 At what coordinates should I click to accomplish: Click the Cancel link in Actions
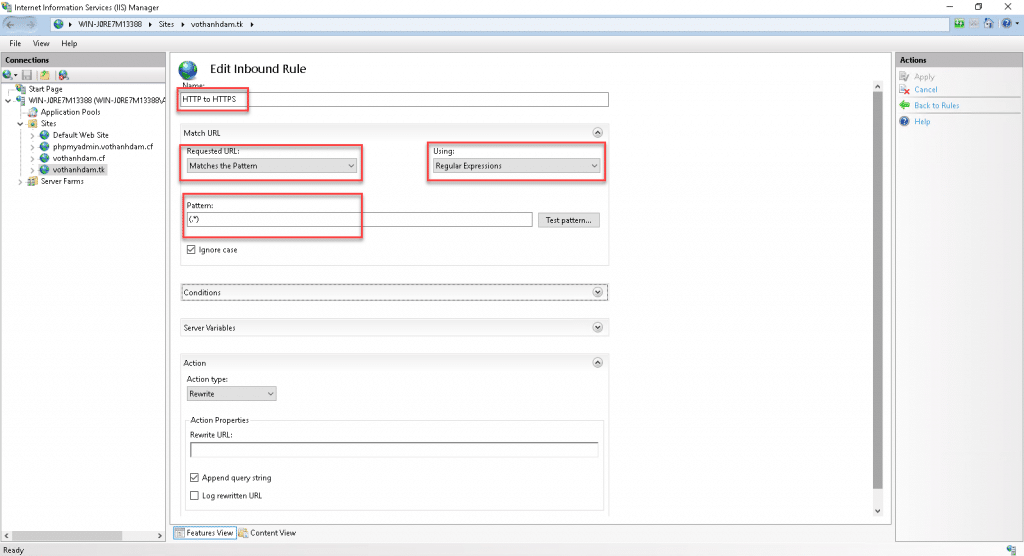pyautogui.click(x=925, y=90)
